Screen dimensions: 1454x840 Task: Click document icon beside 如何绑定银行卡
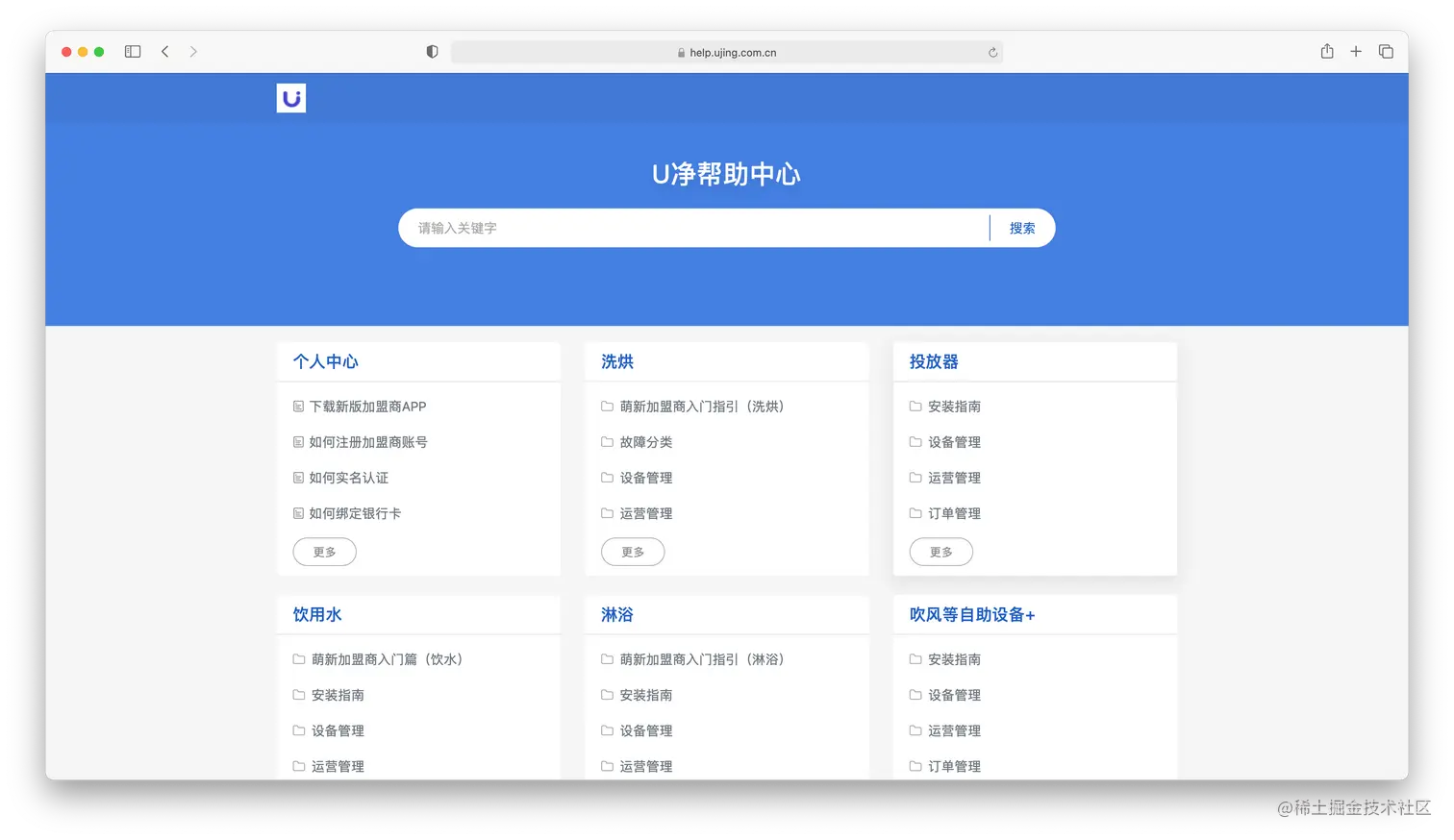(298, 513)
